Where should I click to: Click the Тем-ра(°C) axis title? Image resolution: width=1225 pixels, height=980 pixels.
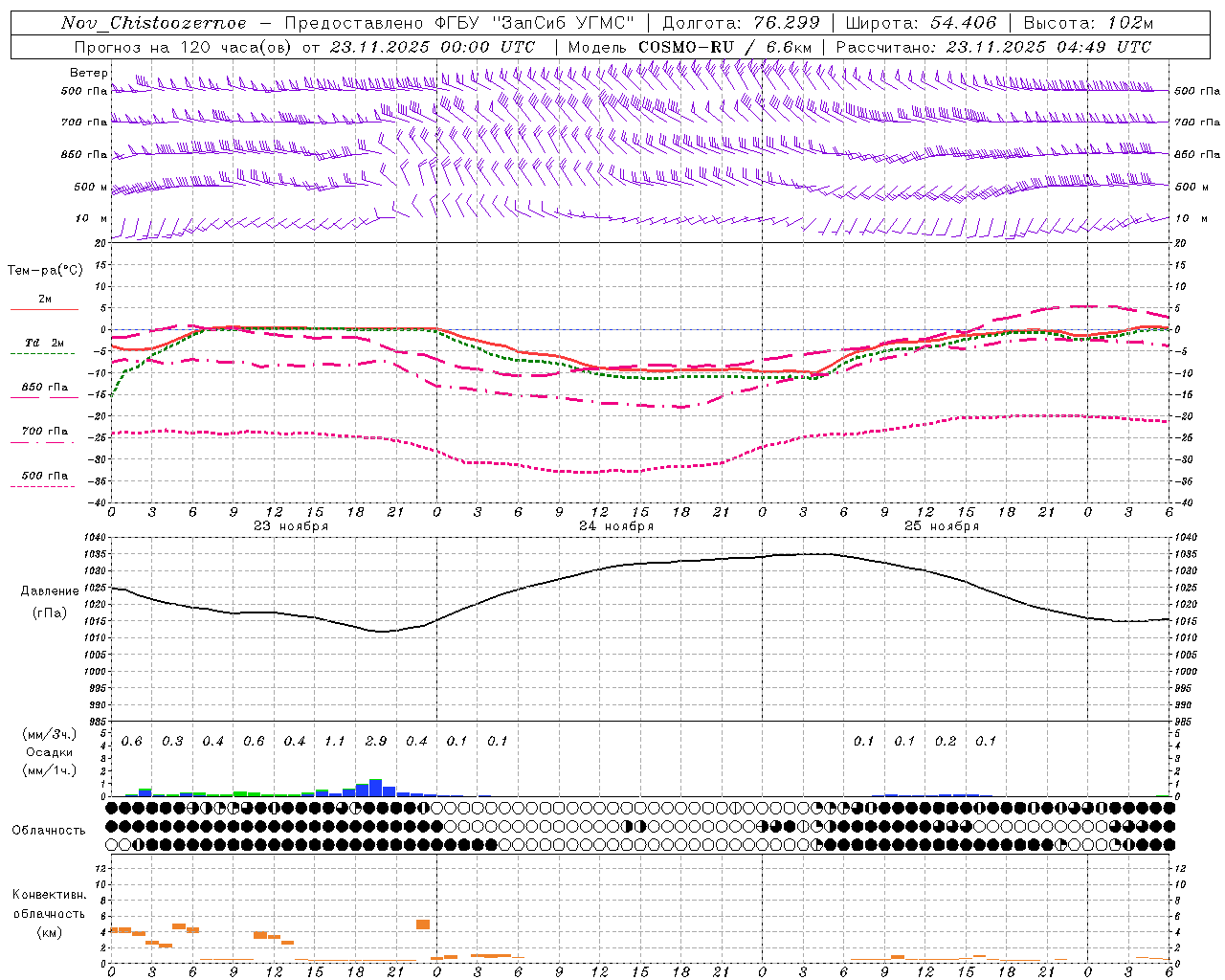[45, 271]
